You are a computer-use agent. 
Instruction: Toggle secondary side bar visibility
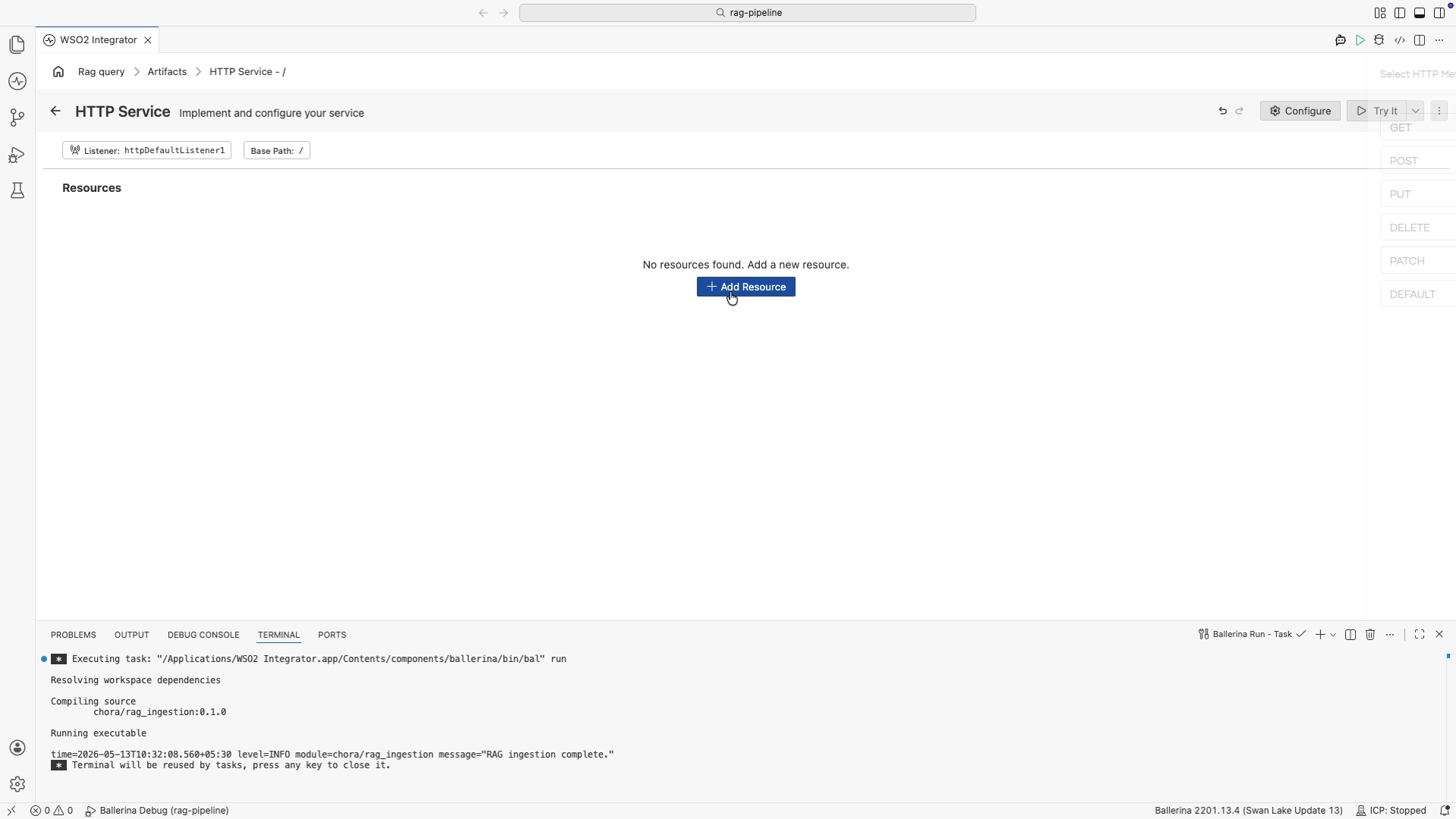tap(1439, 13)
